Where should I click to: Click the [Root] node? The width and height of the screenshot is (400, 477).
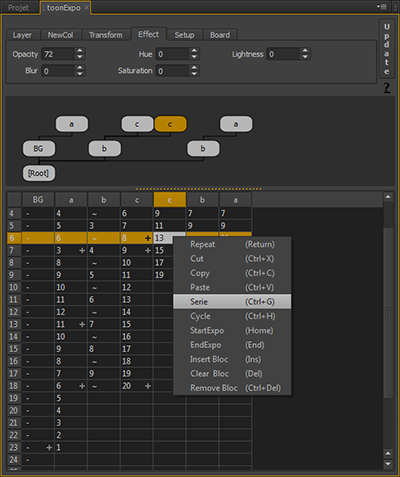39,173
